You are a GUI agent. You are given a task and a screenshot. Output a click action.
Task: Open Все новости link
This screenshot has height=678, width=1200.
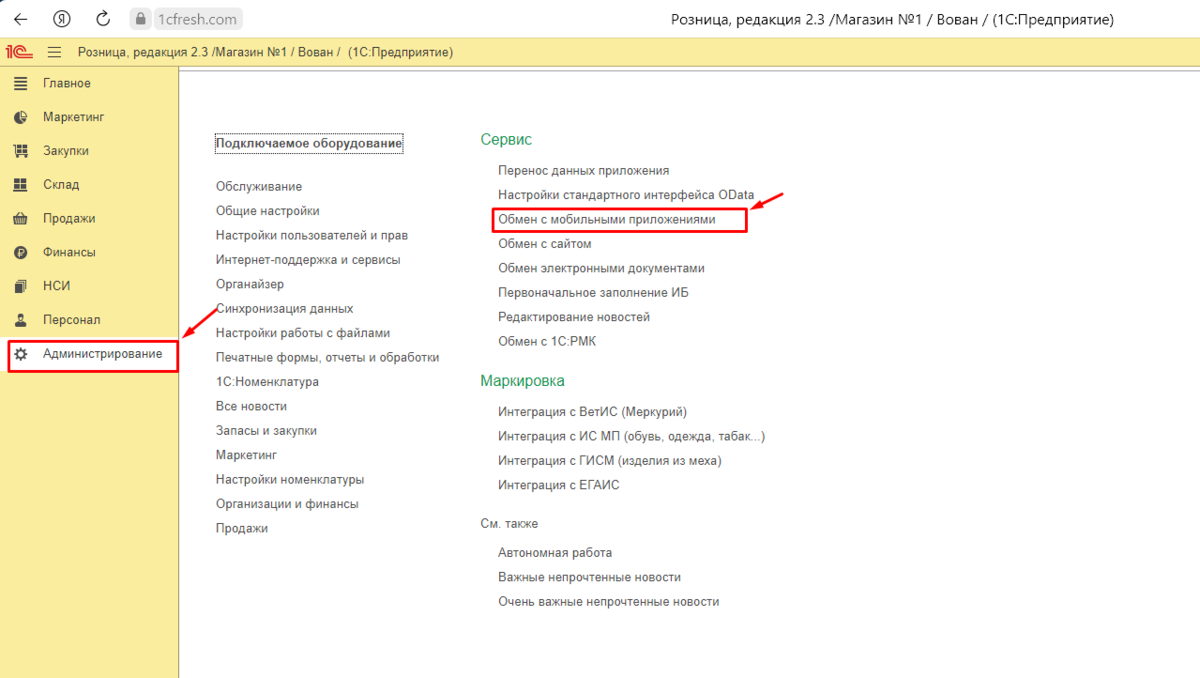[251, 406]
